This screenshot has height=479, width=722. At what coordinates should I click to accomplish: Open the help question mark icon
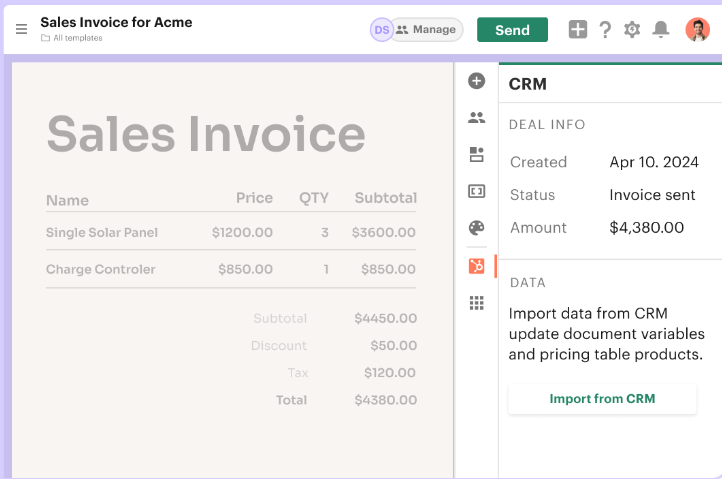605,30
